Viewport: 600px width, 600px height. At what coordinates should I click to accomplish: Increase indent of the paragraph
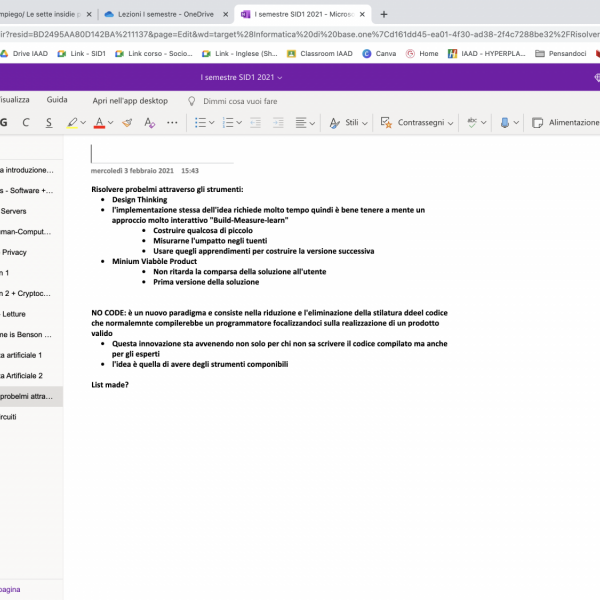click(278, 122)
